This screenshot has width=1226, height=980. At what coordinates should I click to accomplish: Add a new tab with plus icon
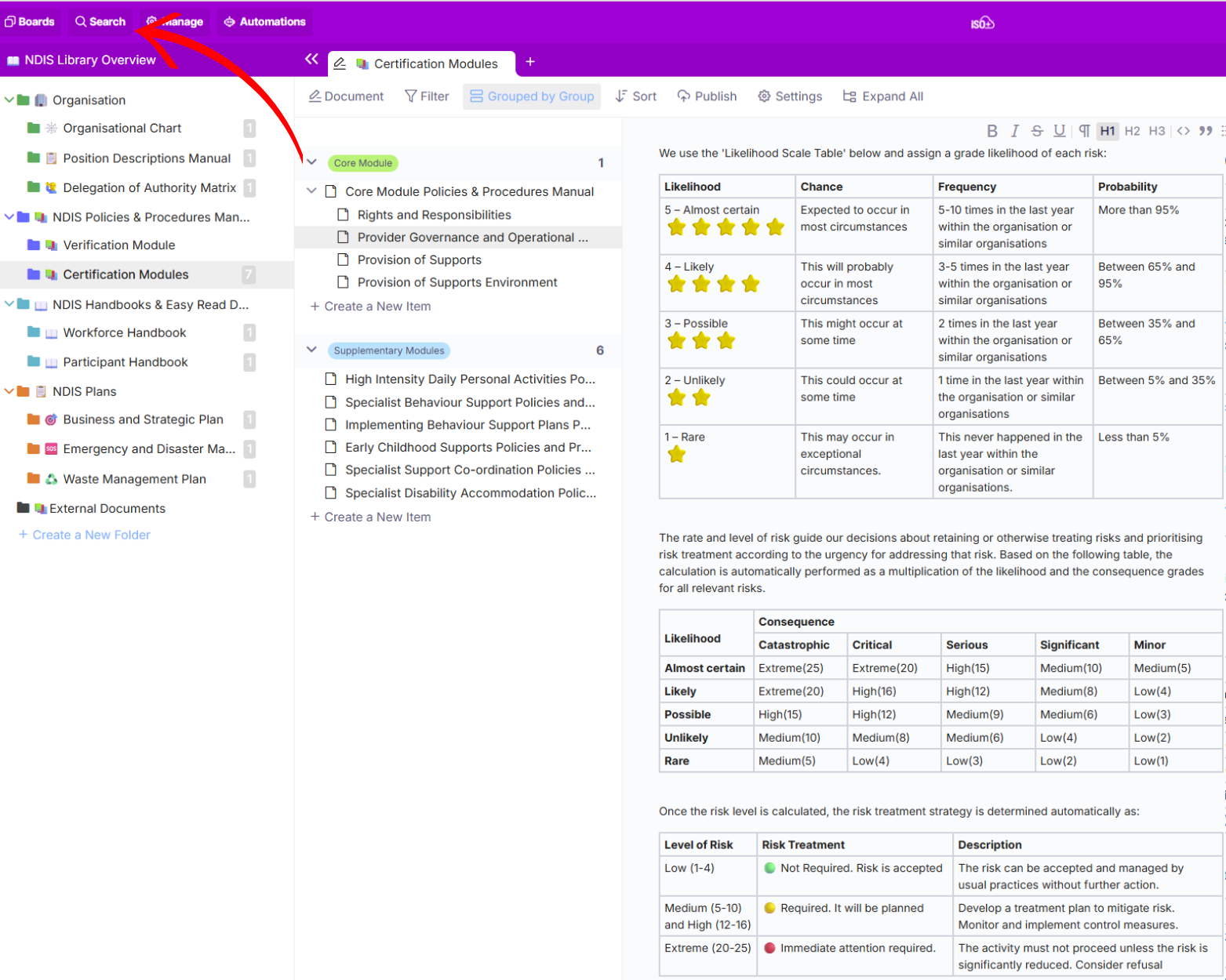pos(530,62)
